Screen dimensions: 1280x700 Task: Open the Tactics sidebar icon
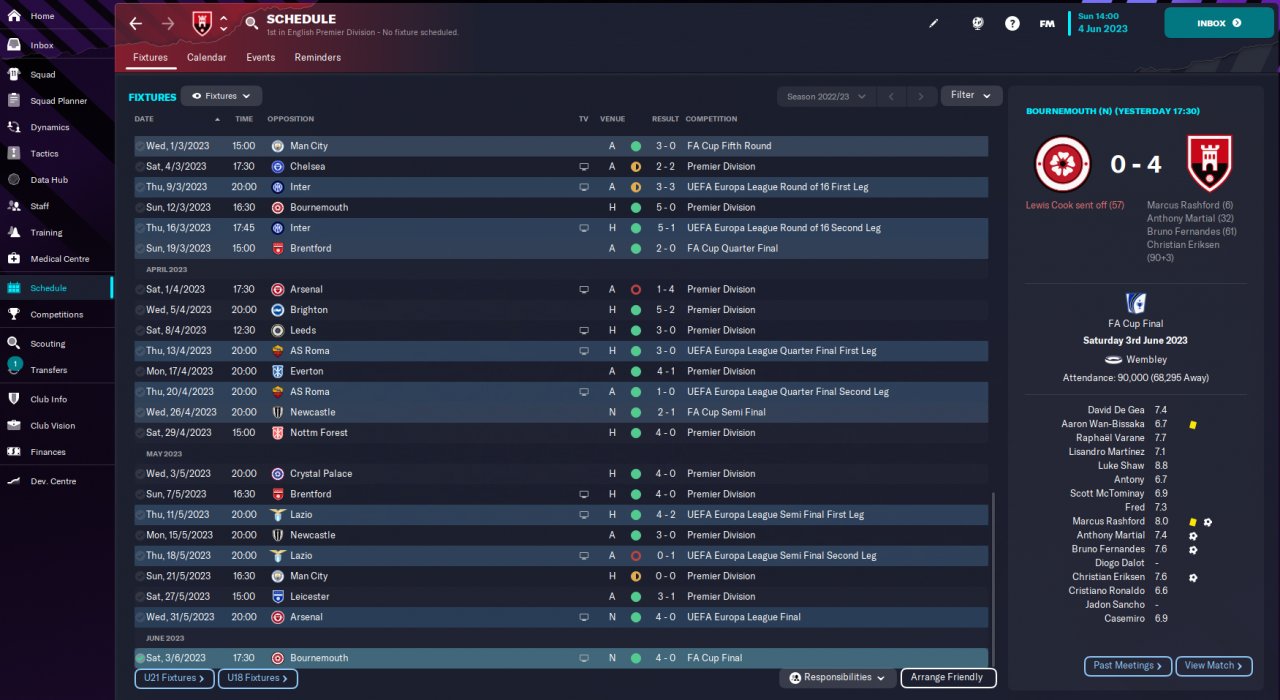coord(14,153)
